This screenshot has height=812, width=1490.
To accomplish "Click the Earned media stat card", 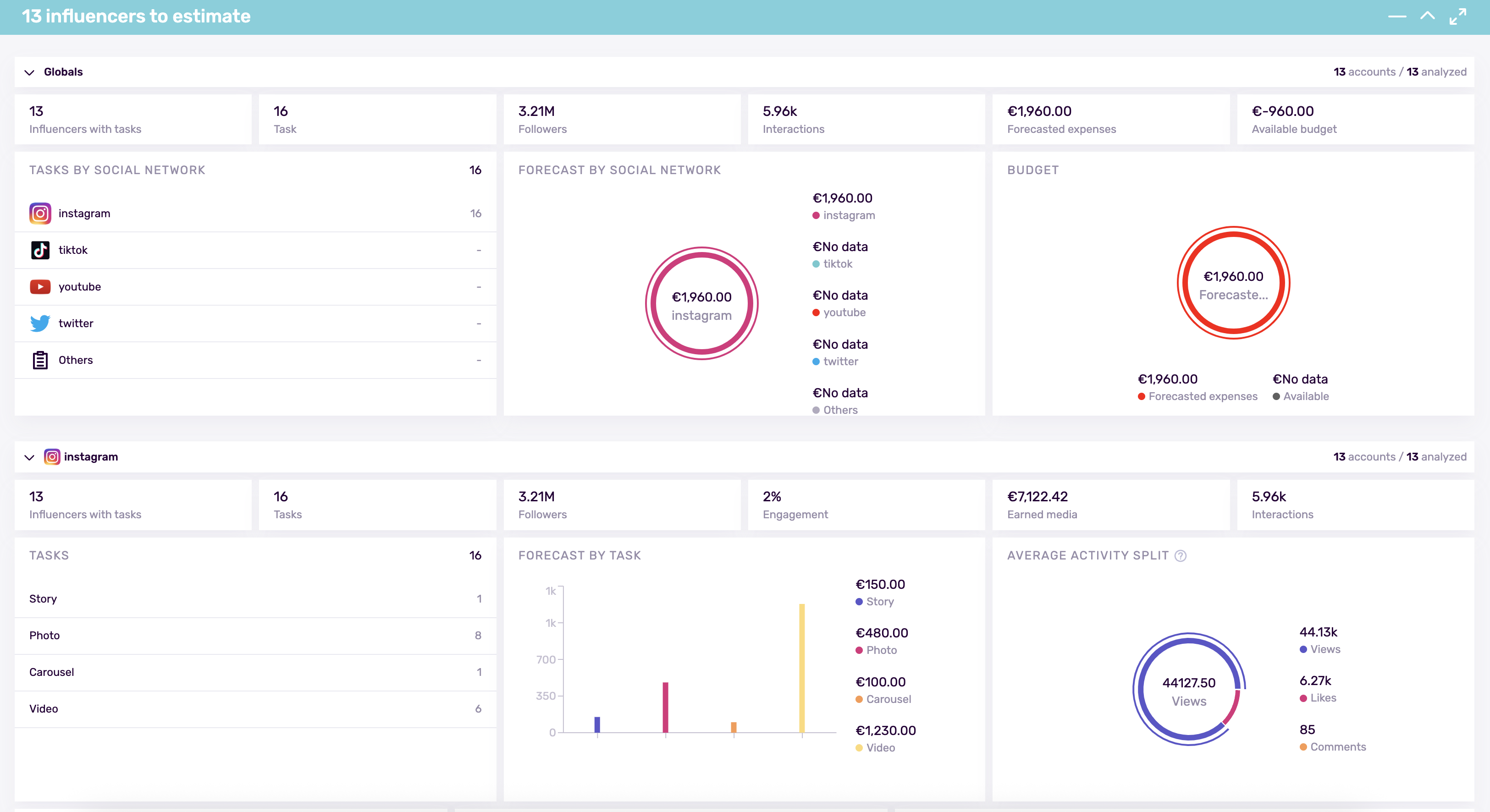I will pyautogui.click(x=1110, y=505).
